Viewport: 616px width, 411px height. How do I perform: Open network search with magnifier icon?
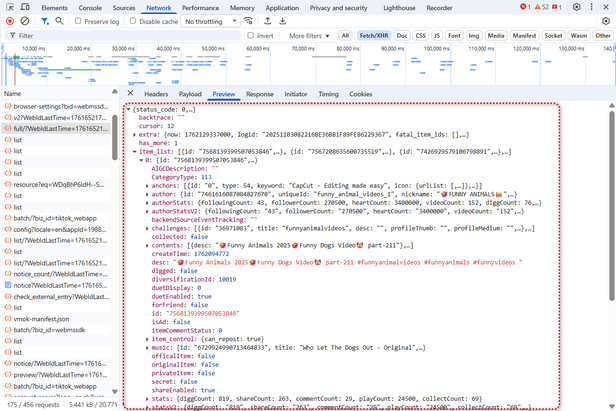click(x=59, y=21)
